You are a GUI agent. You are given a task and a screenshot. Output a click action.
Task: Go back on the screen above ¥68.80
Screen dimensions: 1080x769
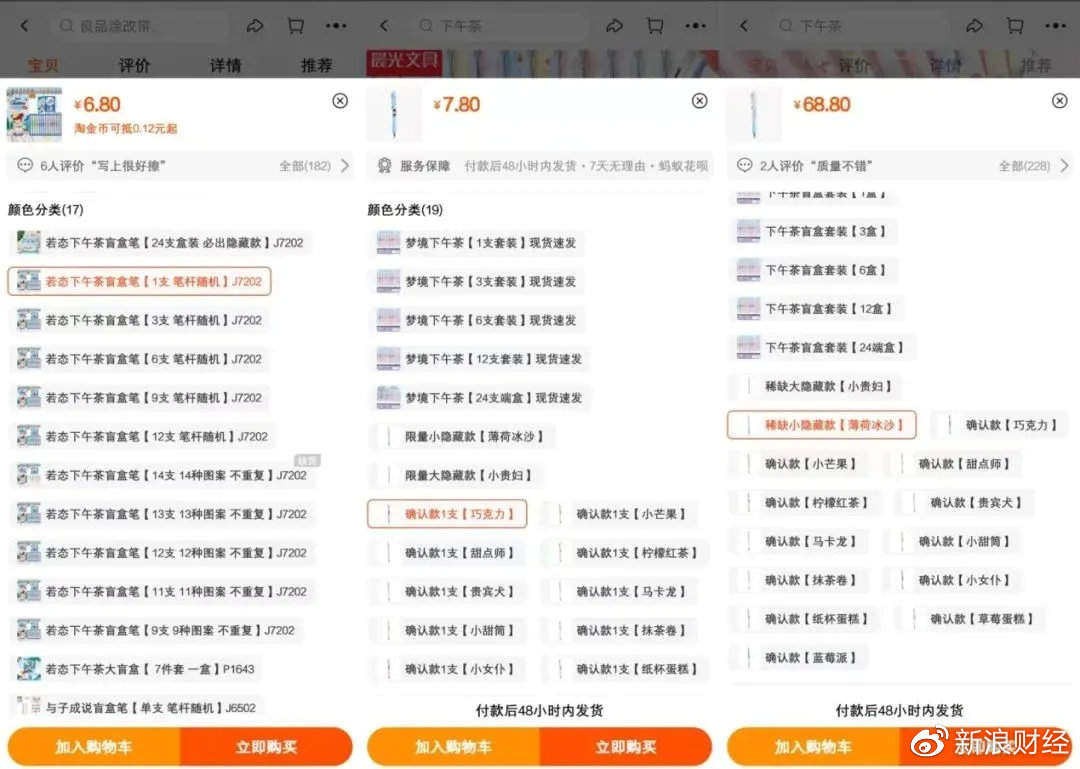tap(744, 26)
